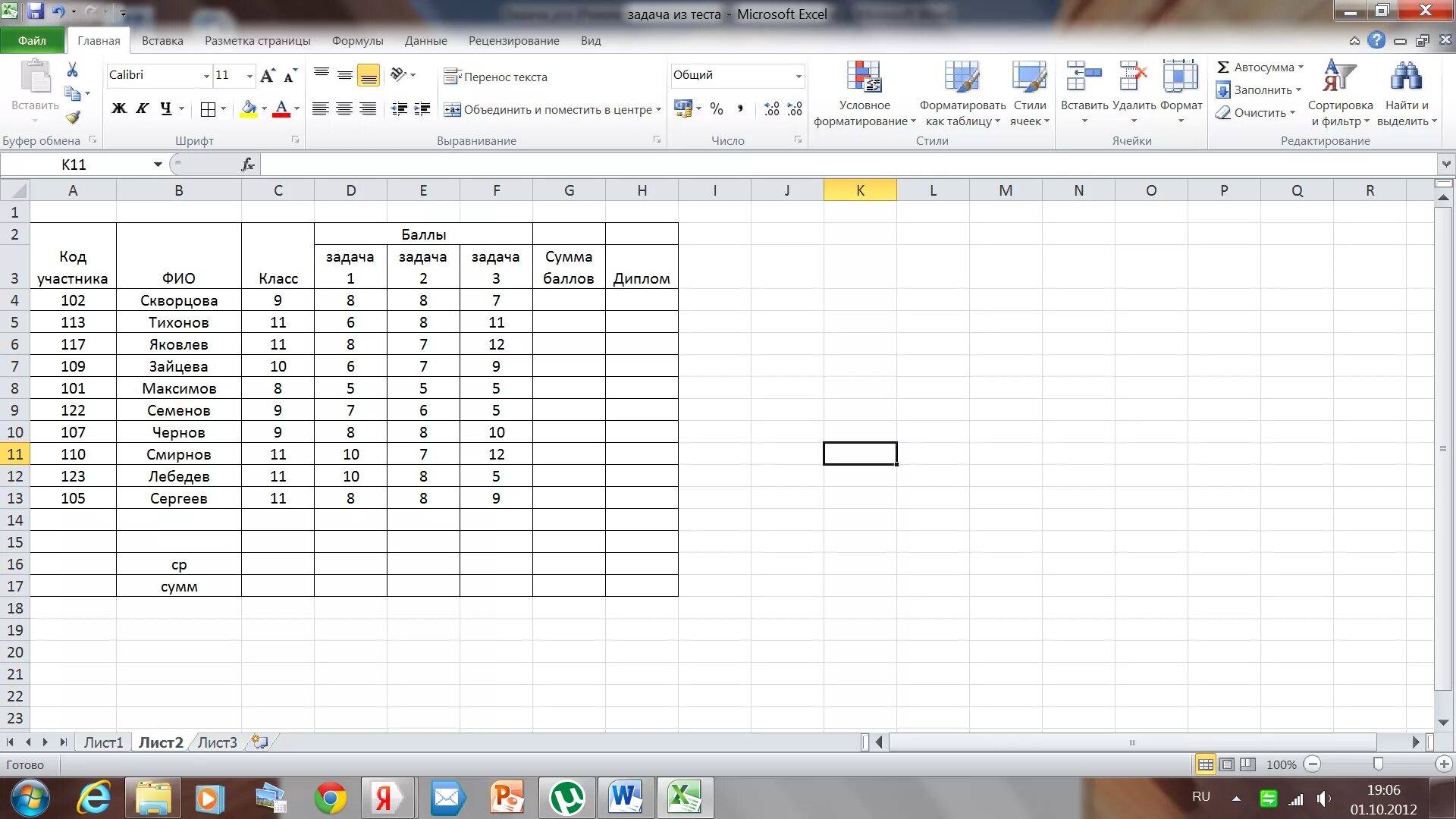Click the Cut scissors icon
Image resolution: width=1456 pixels, height=819 pixels.
[73, 71]
